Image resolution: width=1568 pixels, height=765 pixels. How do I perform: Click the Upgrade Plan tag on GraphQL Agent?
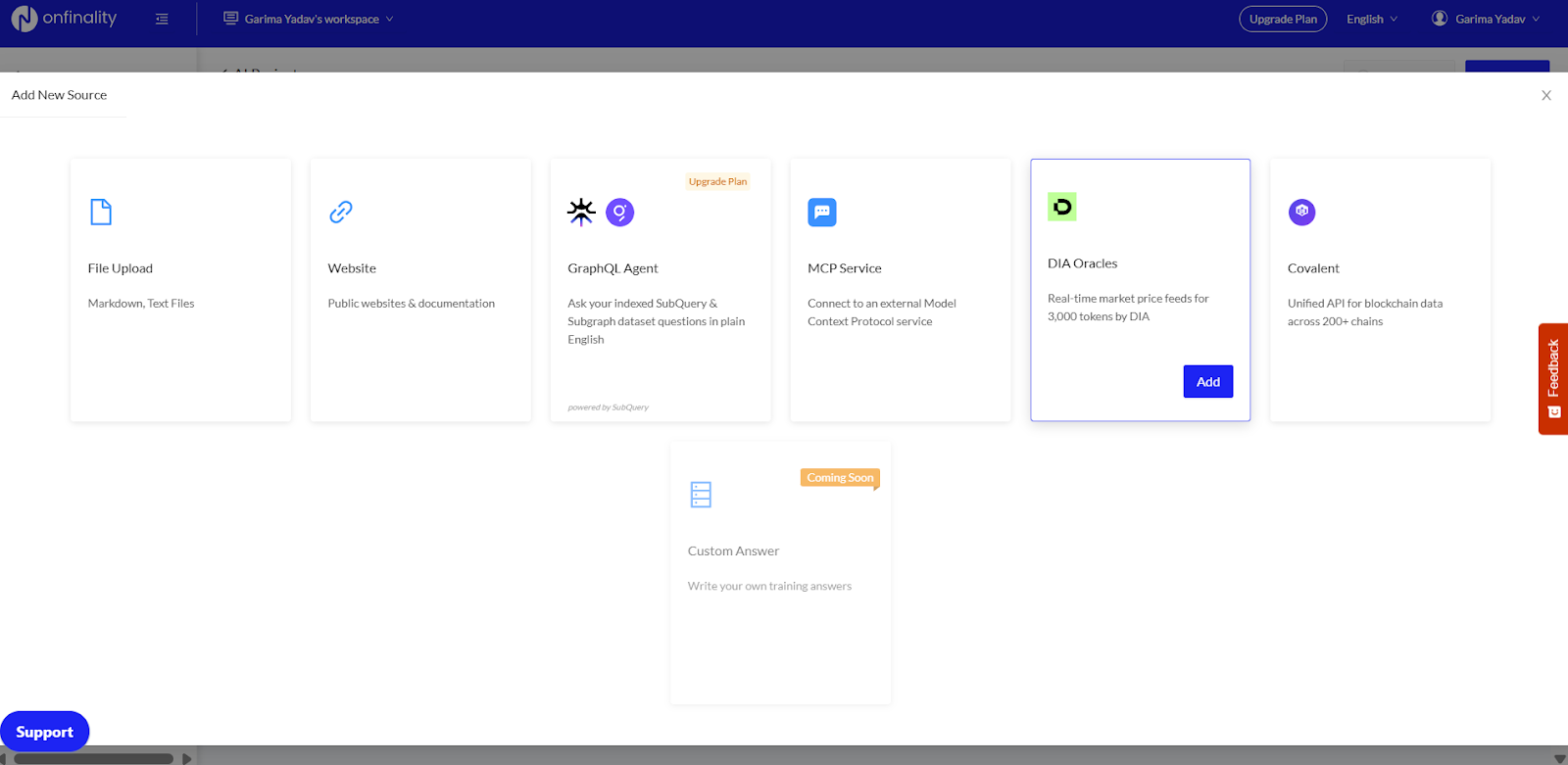pos(717,181)
